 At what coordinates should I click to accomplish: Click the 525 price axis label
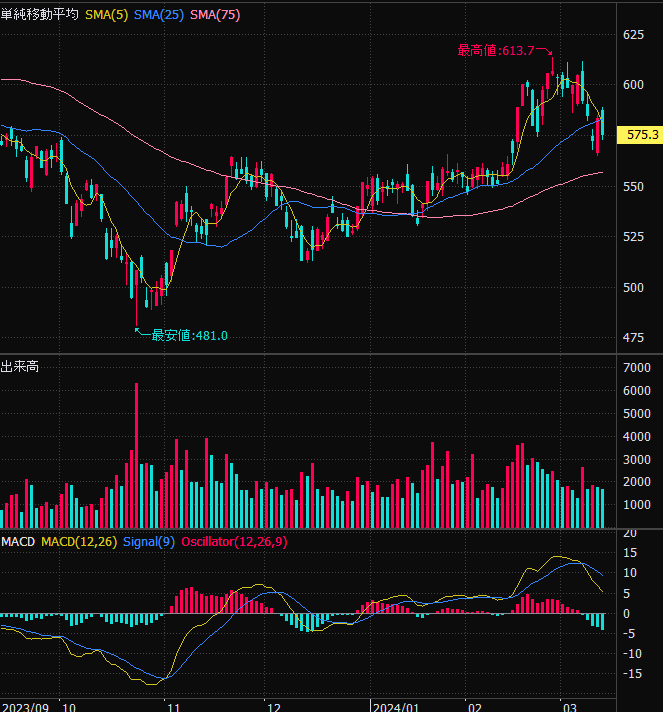pos(633,237)
